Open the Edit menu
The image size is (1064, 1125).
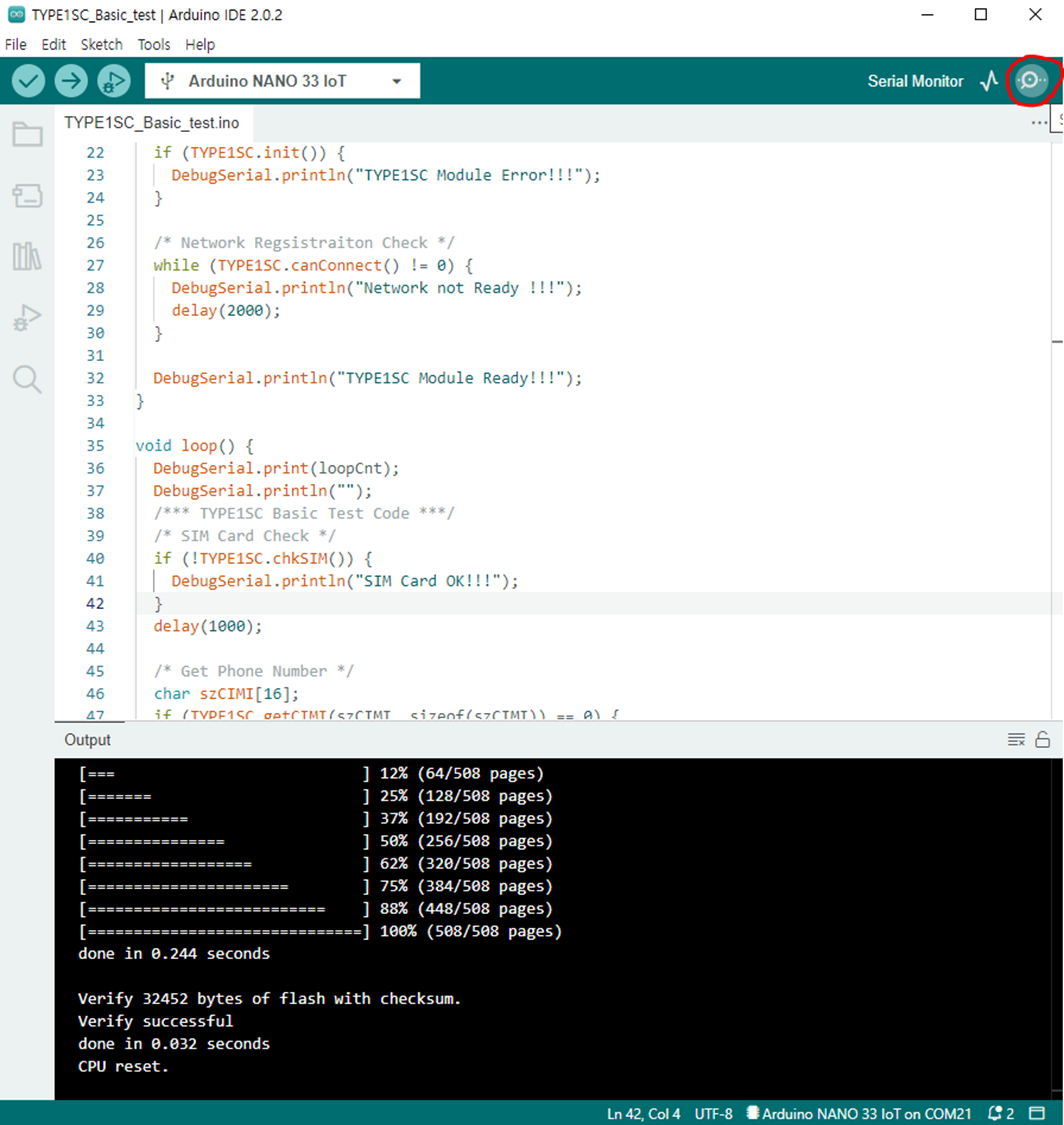[54, 44]
